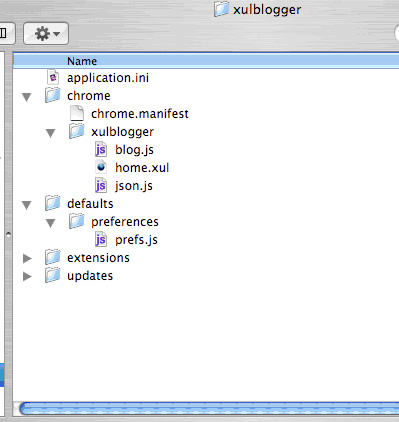The height and width of the screenshot is (422, 399).
Task: Click the xulblogger title bar folder icon
Action: 221,9
